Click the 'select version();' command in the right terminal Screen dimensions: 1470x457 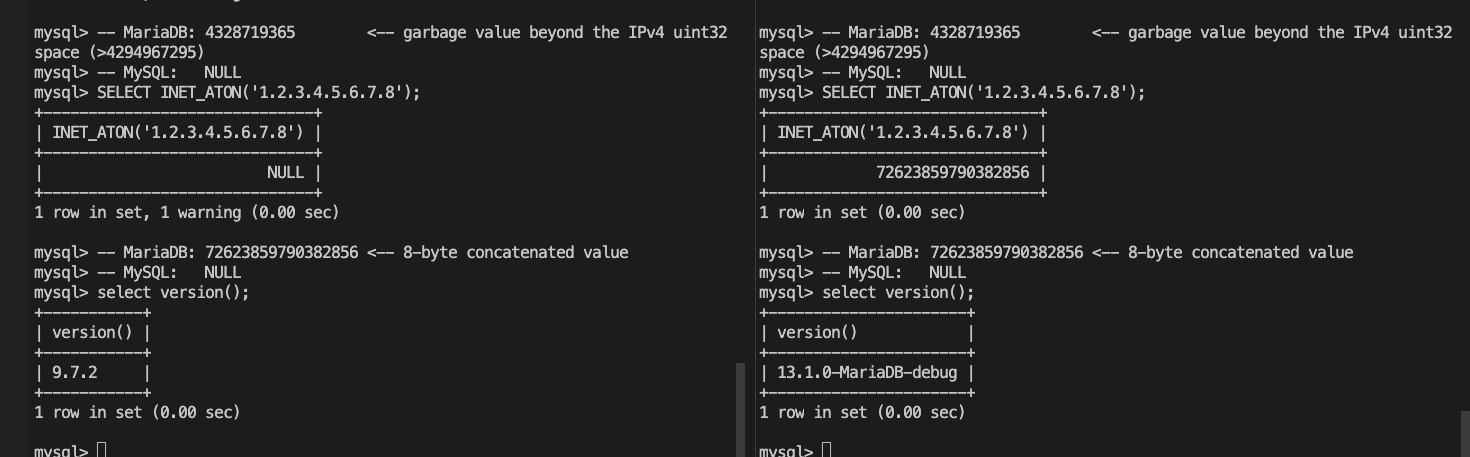pyautogui.click(x=898, y=292)
